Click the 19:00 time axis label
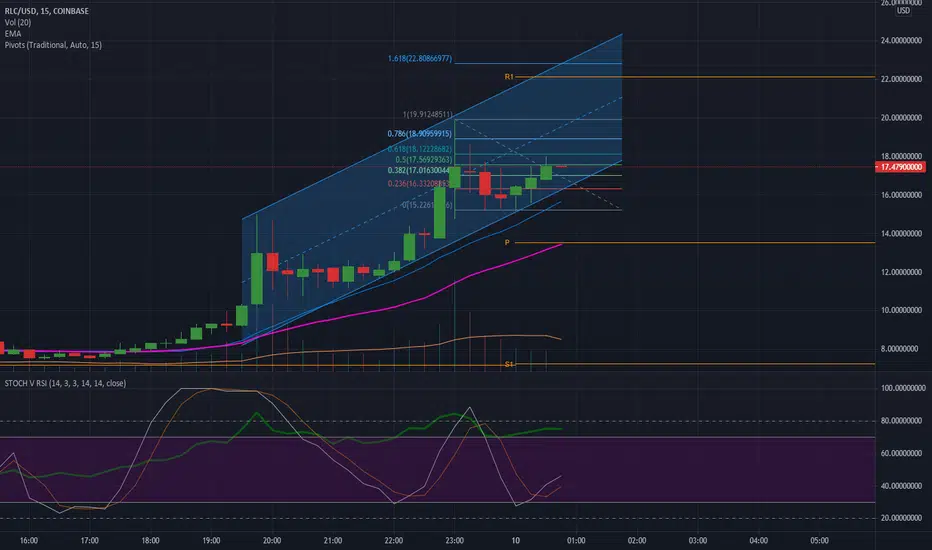 (x=211, y=540)
